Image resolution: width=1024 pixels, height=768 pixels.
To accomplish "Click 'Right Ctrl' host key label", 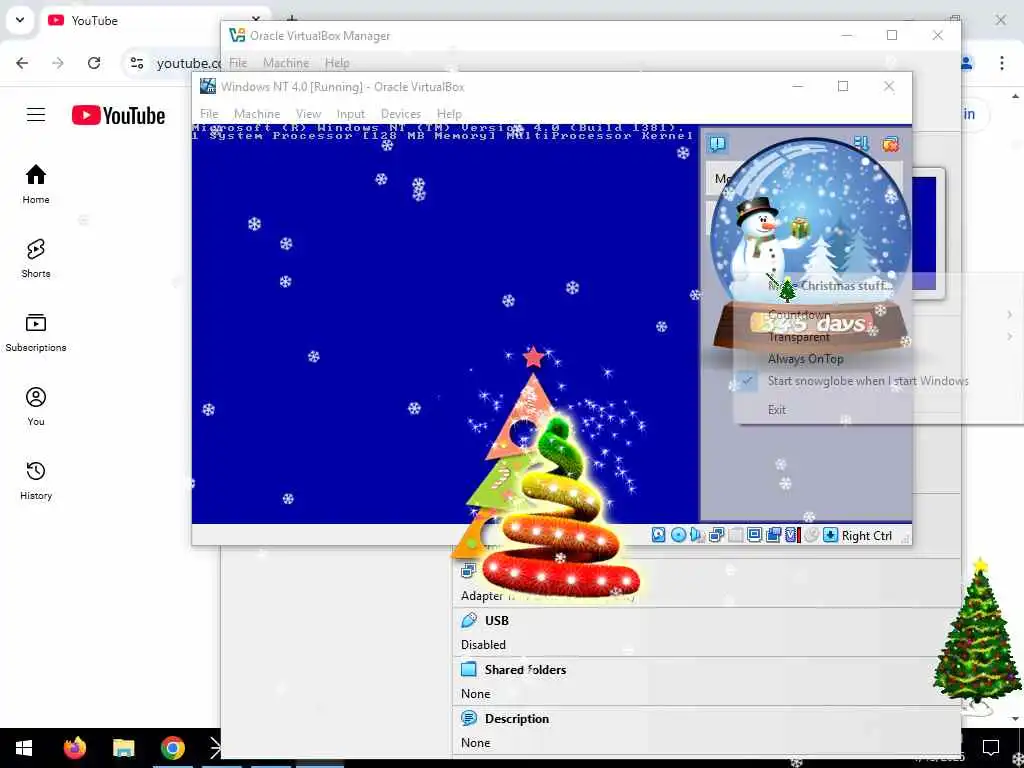I will pyautogui.click(x=867, y=536).
